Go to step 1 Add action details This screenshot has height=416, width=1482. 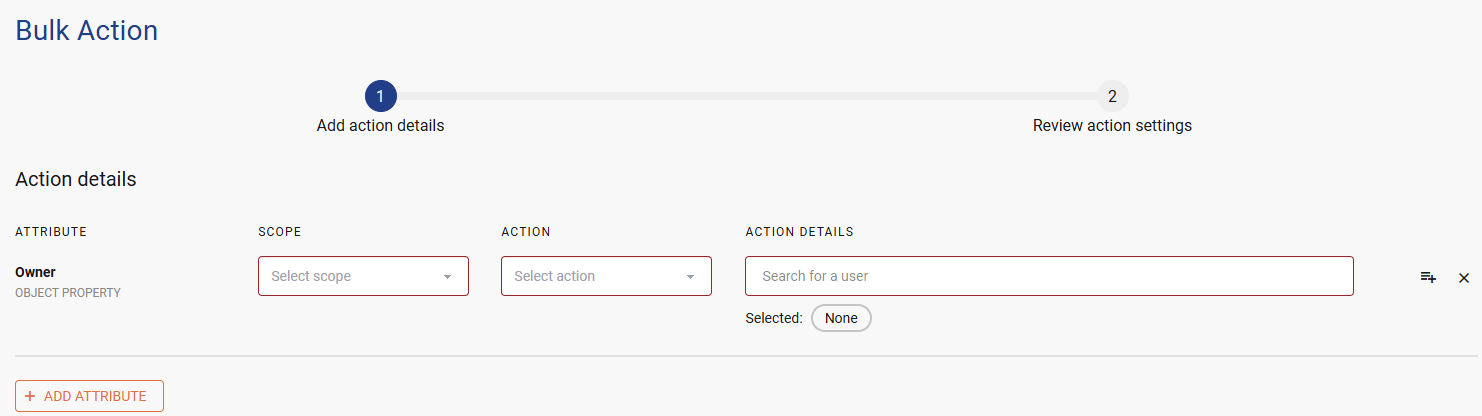pyautogui.click(x=381, y=97)
